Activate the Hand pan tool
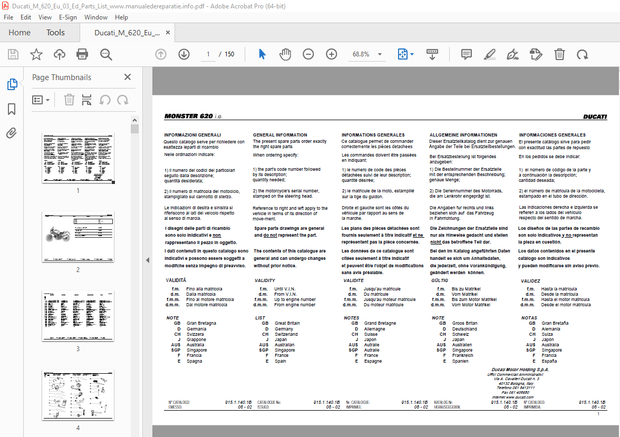This screenshot has height=437, width=620. [285, 54]
